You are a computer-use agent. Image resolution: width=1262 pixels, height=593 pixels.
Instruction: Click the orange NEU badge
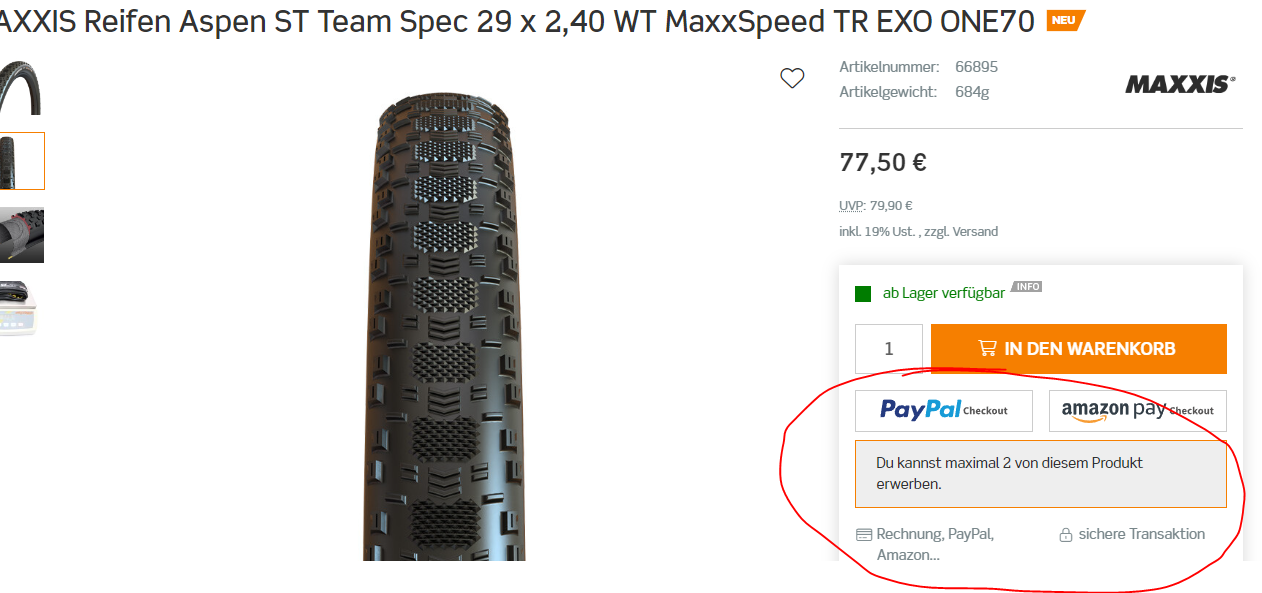pos(1065,20)
